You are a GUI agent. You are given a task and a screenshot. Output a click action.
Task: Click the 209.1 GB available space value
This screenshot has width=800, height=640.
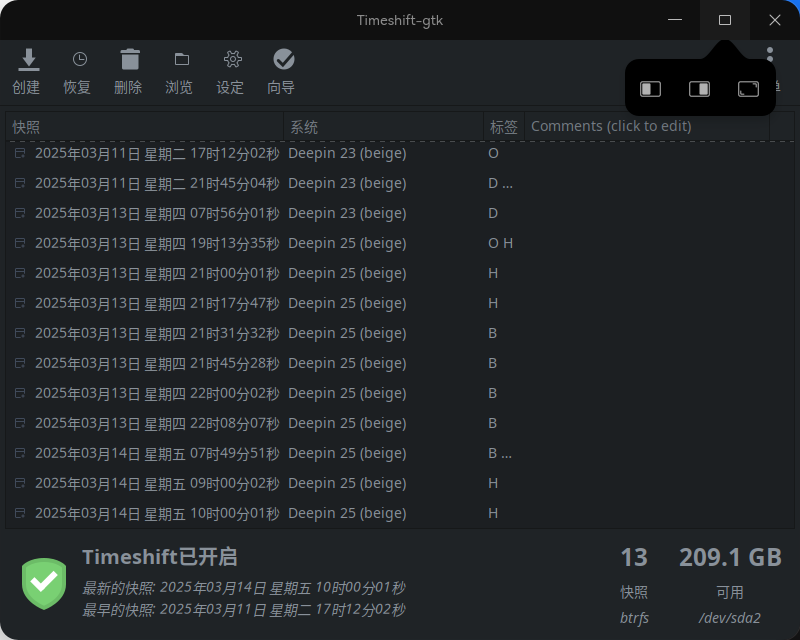(x=730, y=557)
